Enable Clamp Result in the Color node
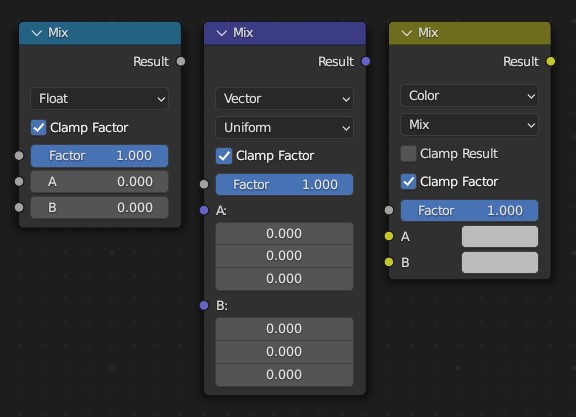 point(408,154)
